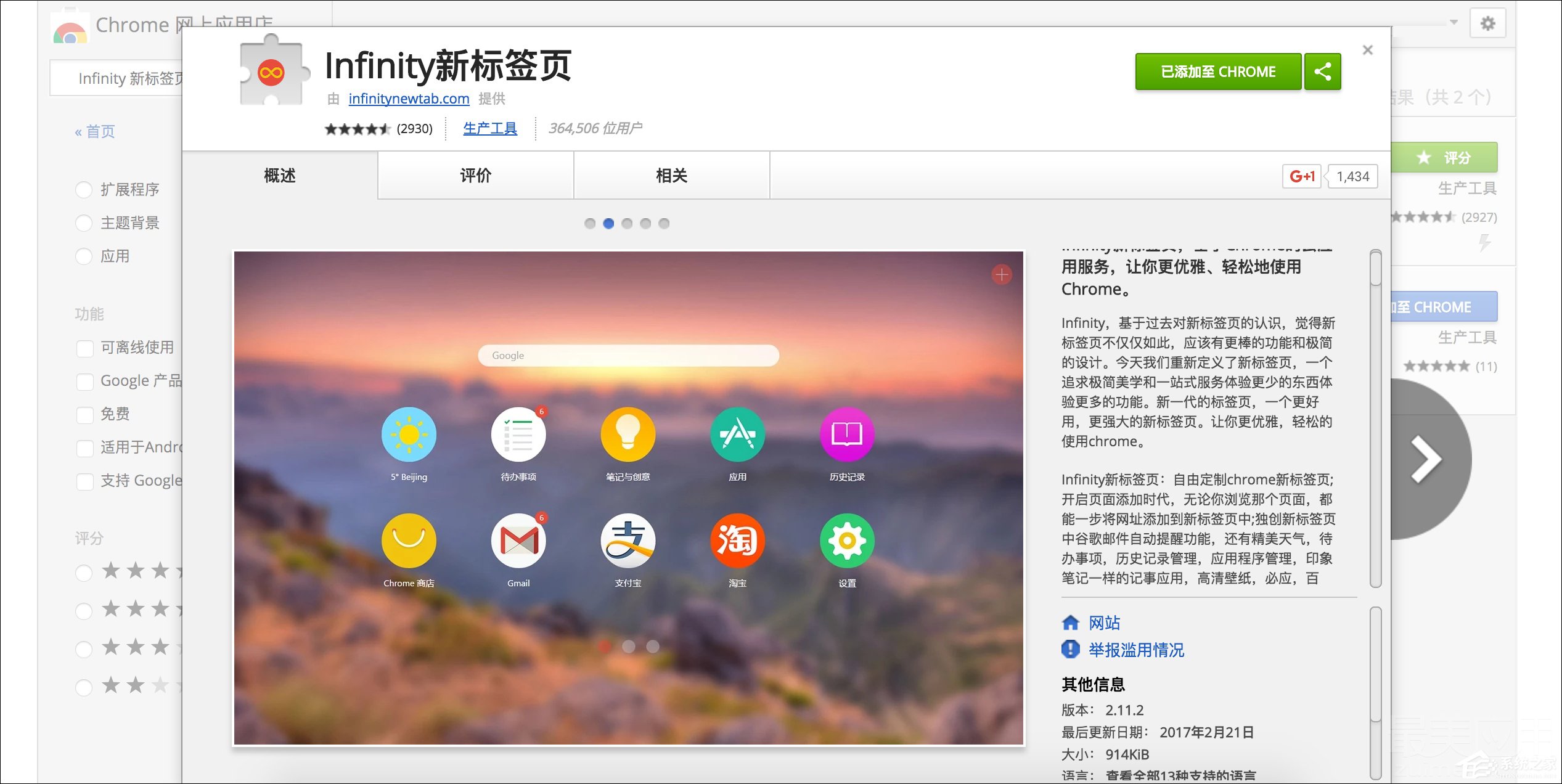The width and height of the screenshot is (1562, 784).
Task: Click the Taobao icon in the screenshot preview
Action: pyautogui.click(x=737, y=541)
